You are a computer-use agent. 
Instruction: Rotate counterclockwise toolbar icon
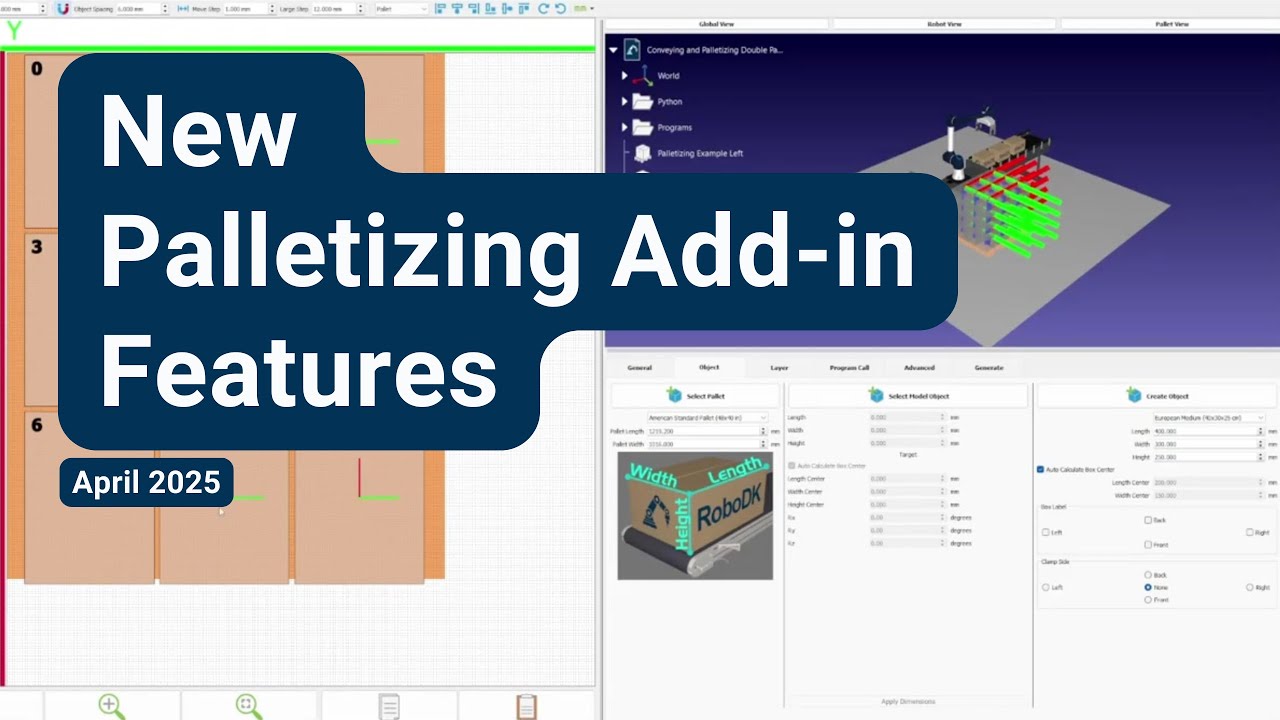pyautogui.click(x=561, y=8)
